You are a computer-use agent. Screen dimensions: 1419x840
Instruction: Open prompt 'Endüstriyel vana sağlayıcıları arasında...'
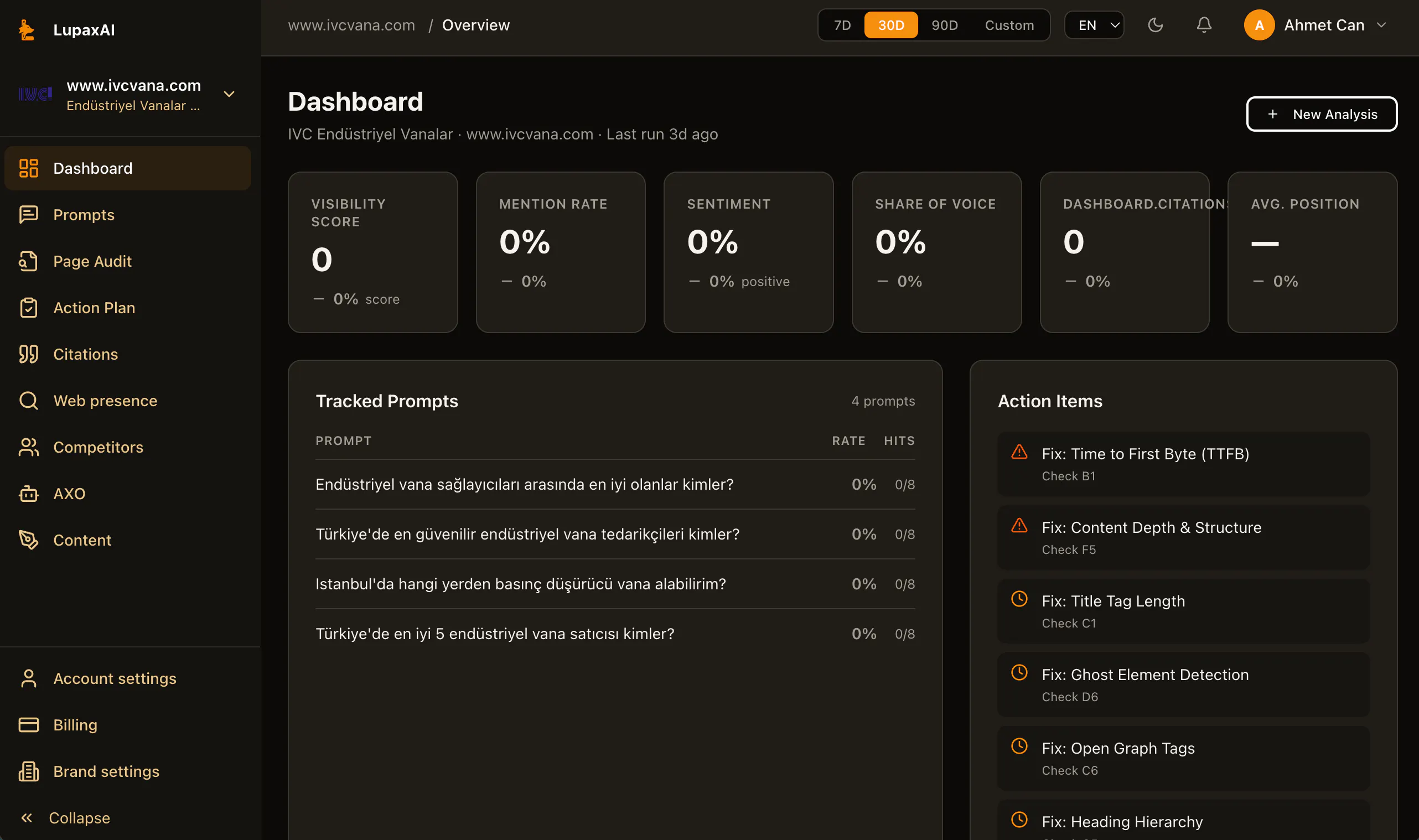coord(615,484)
